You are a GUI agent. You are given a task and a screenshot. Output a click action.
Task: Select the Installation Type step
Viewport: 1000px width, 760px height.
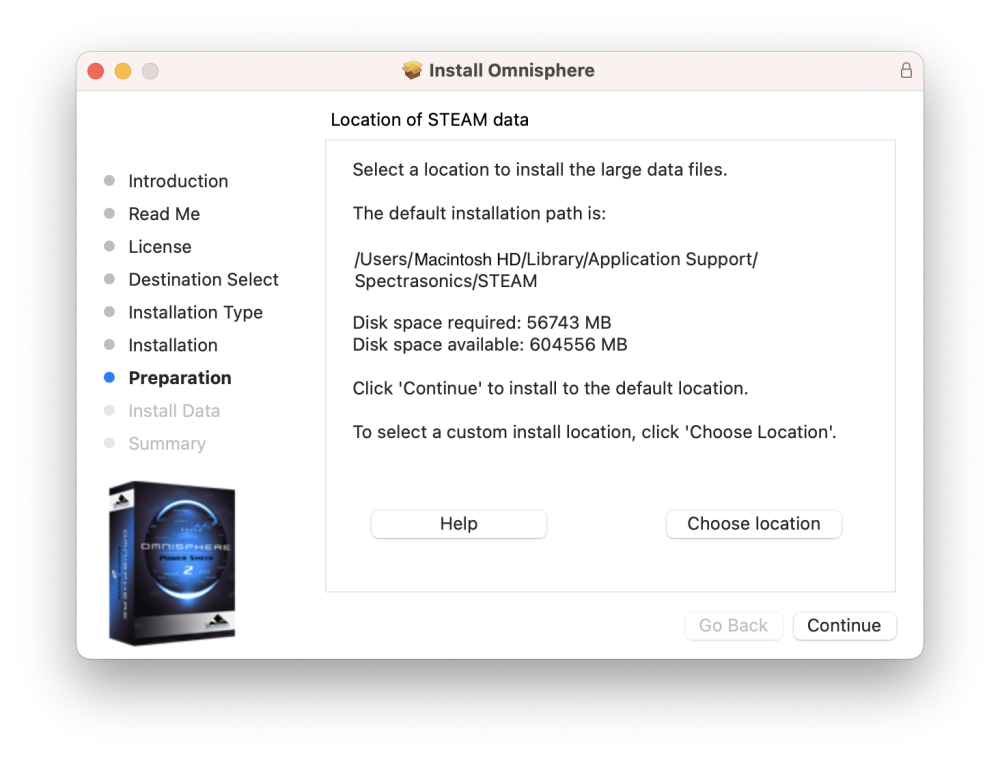coord(195,312)
